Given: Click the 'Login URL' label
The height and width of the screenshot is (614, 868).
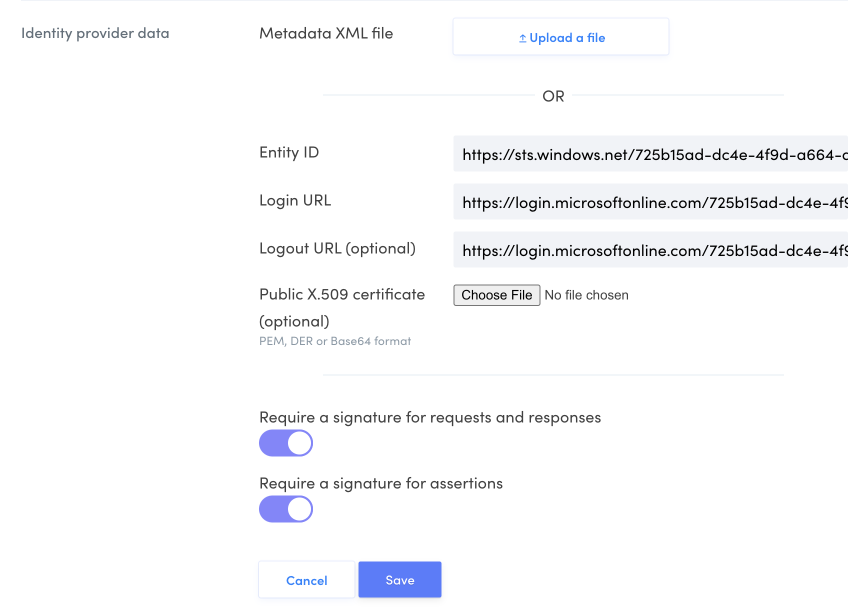Looking at the screenshot, I should tap(295, 201).
